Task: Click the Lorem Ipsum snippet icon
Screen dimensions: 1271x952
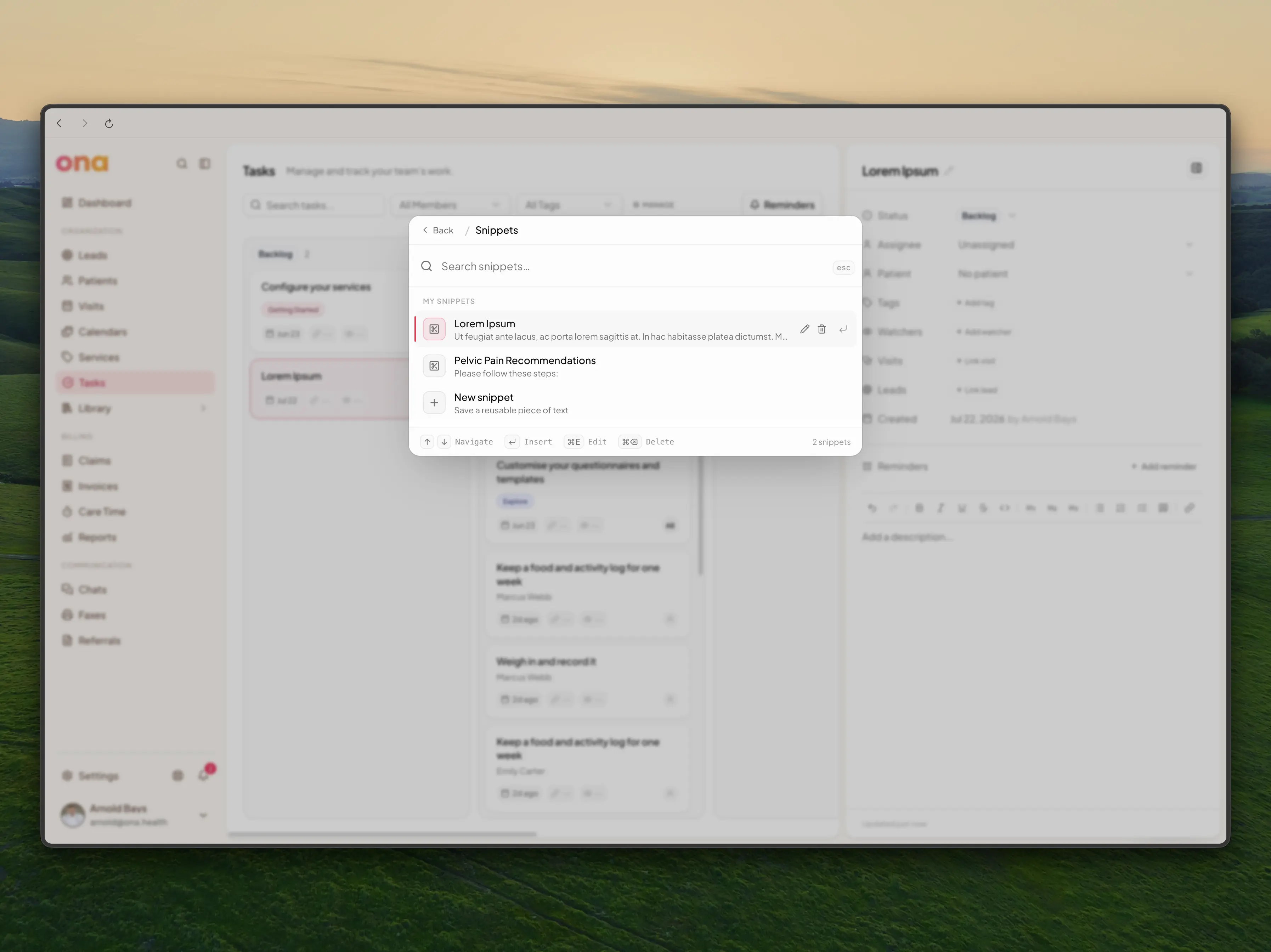Action: tap(434, 329)
